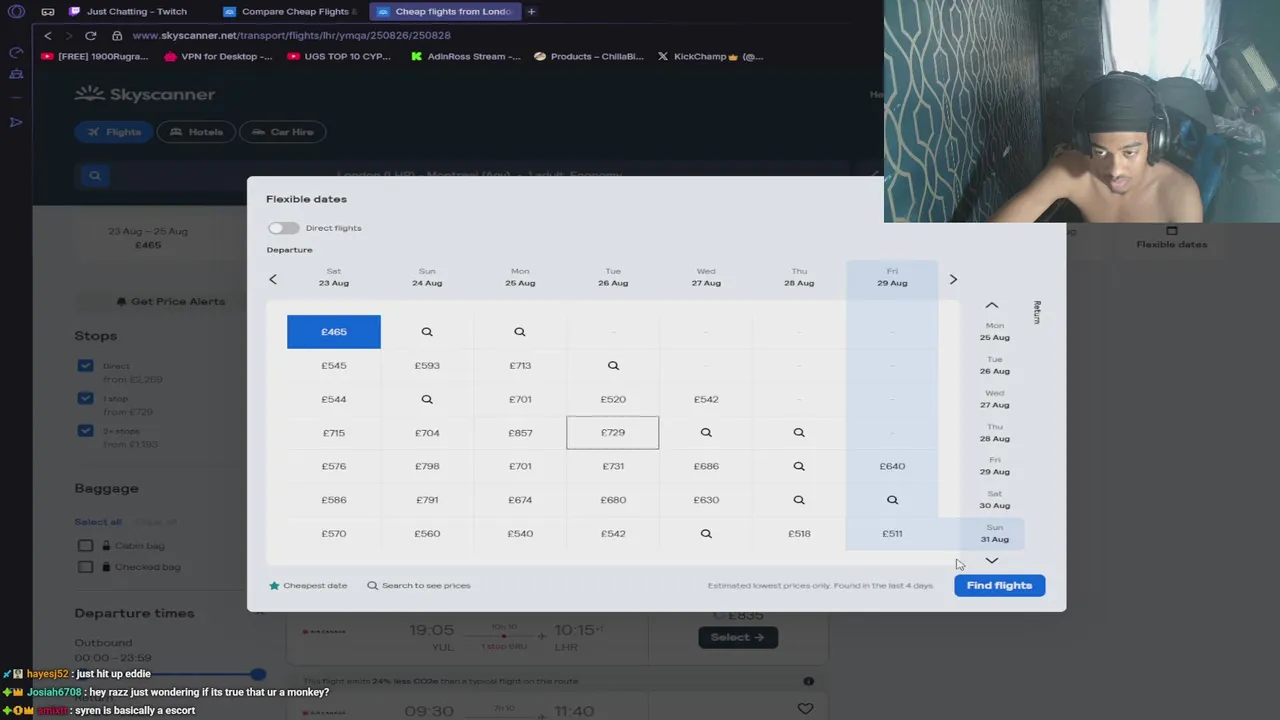Open KickChamp bookmark

click(710, 57)
